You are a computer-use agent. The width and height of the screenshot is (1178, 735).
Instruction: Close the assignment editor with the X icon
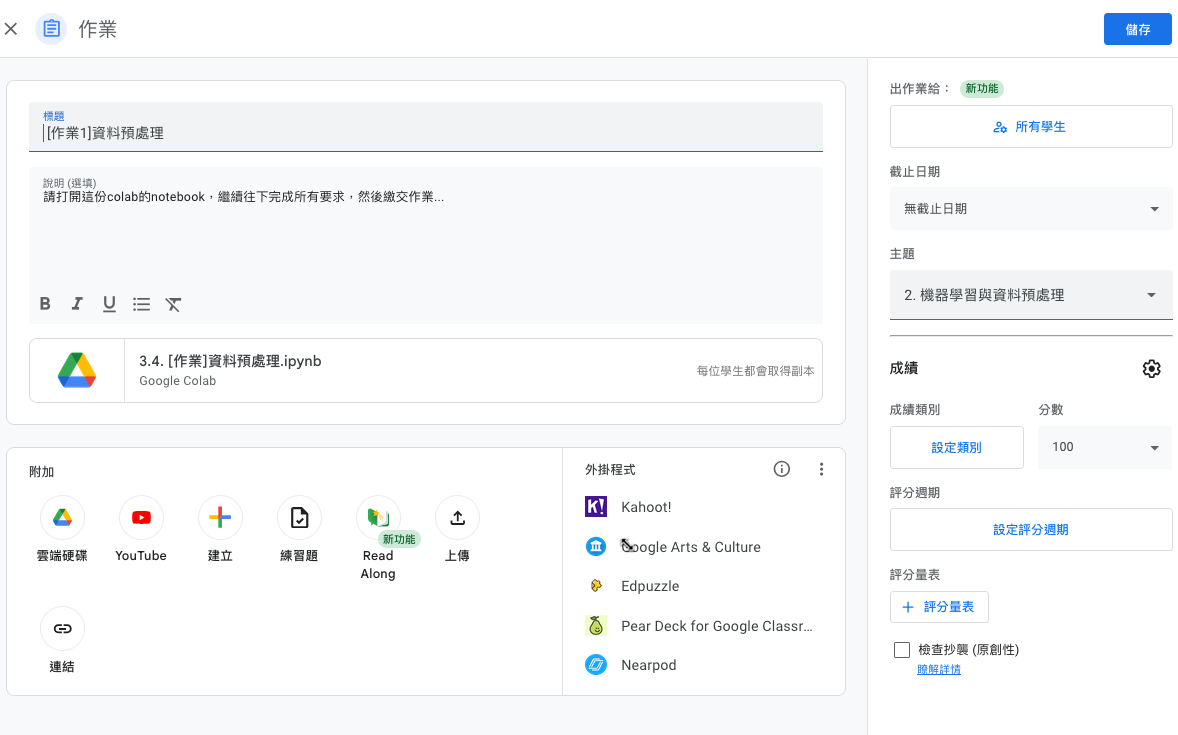(x=11, y=29)
